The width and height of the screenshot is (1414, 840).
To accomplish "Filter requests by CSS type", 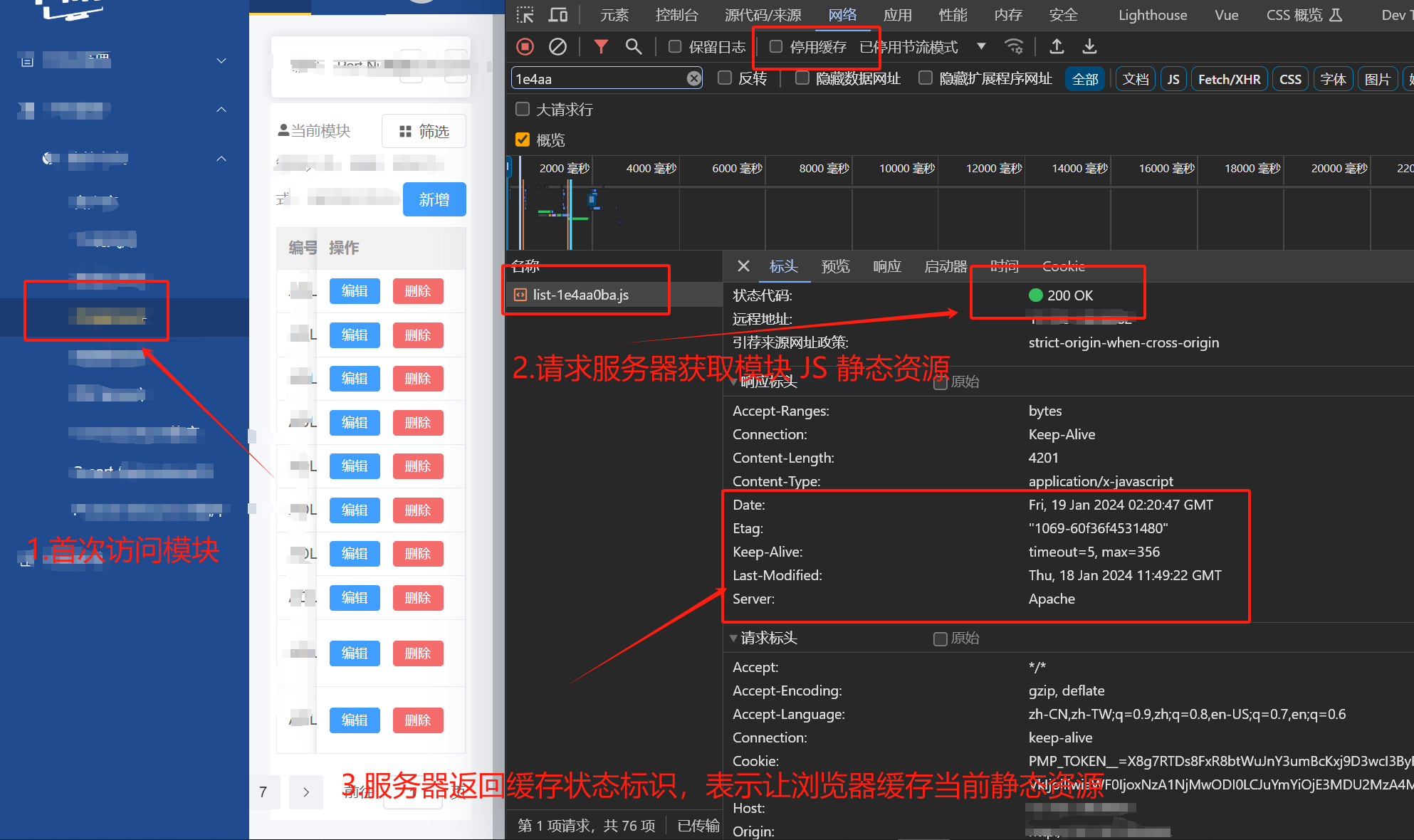I will click(x=1290, y=79).
